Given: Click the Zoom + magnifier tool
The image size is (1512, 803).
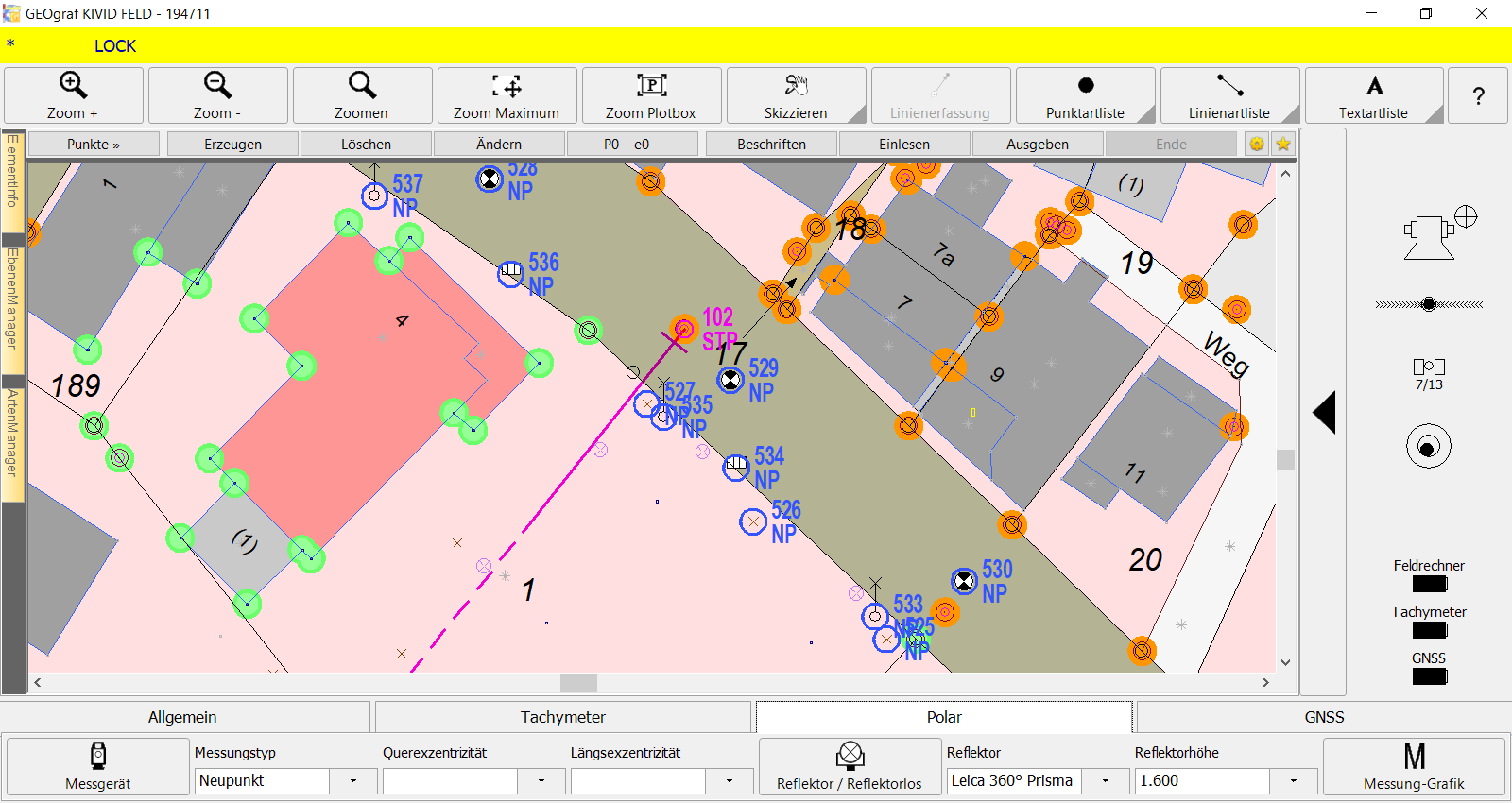Looking at the screenshot, I should [74, 95].
